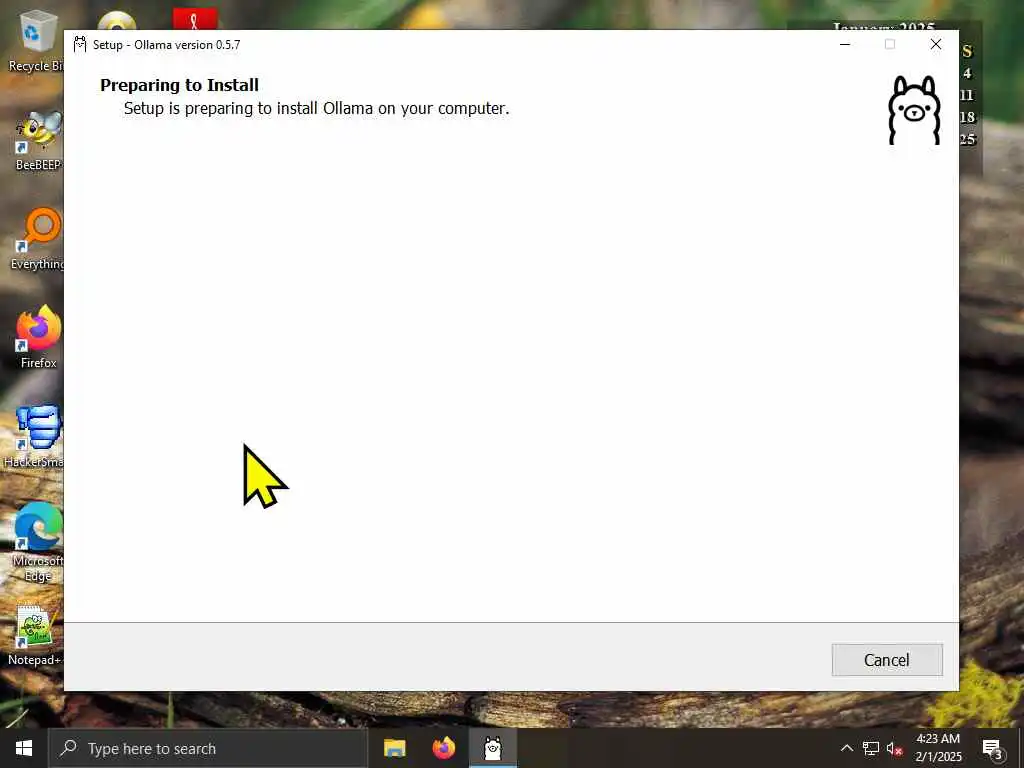The width and height of the screenshot is (1024, 768).
Task: Select the HackerSmacker desktop shortcut
Action: pos(35,436)
